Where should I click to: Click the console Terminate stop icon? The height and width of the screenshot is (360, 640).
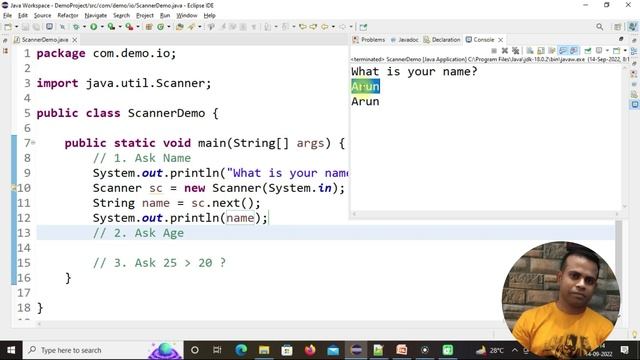[494, 51]
